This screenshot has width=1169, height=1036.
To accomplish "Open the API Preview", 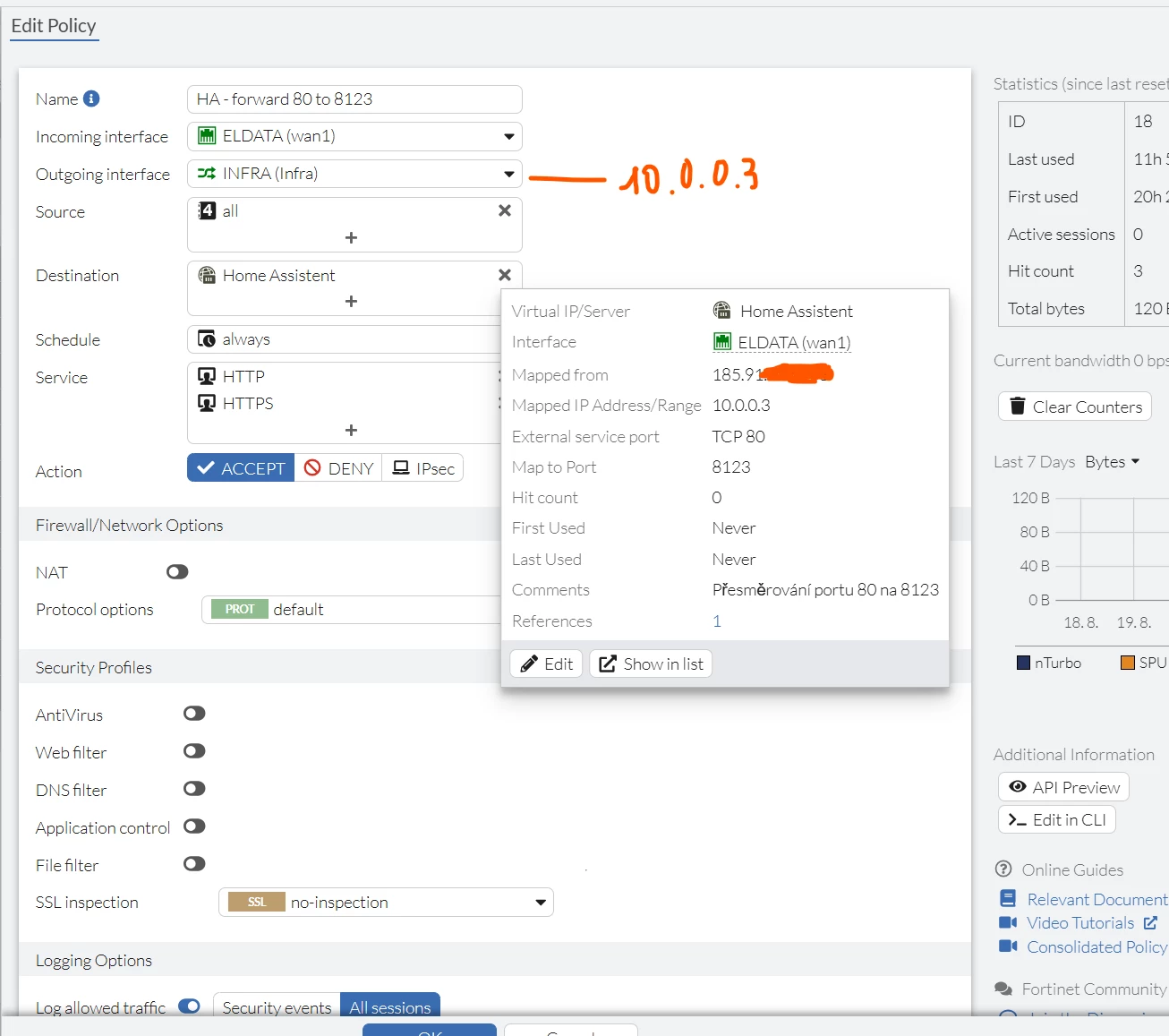I will [x=1063, y=787].
